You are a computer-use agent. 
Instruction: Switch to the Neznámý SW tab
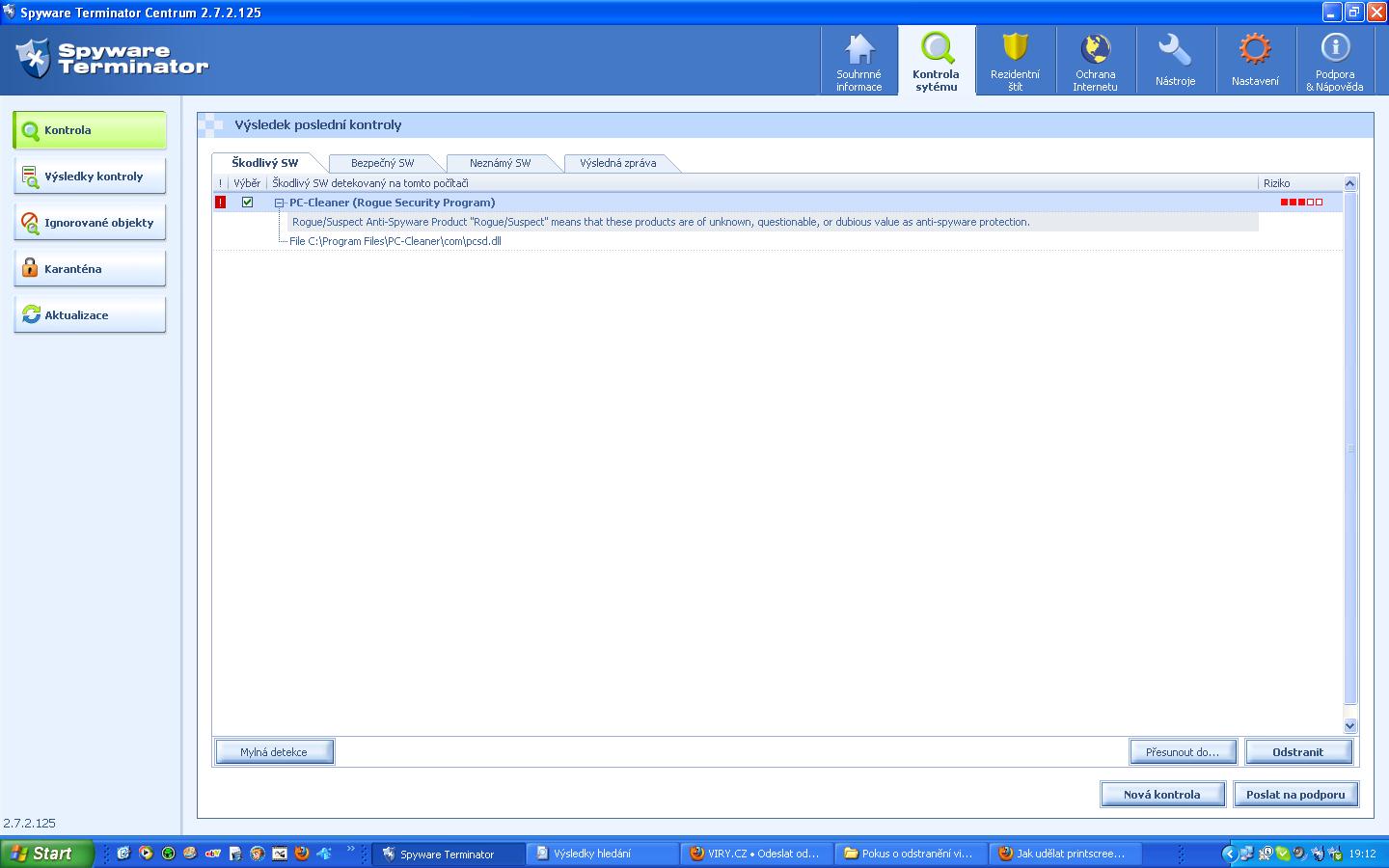[500, 163]
